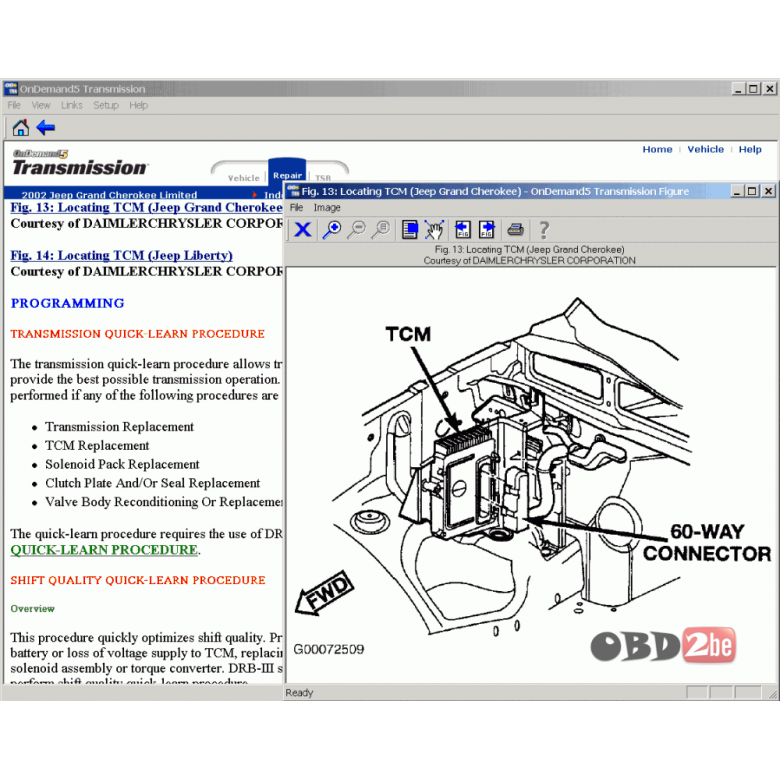
Task: Click the Solenoid Pack Replacement bullet item
Action: pyautogui.click(x=122, y=464)
